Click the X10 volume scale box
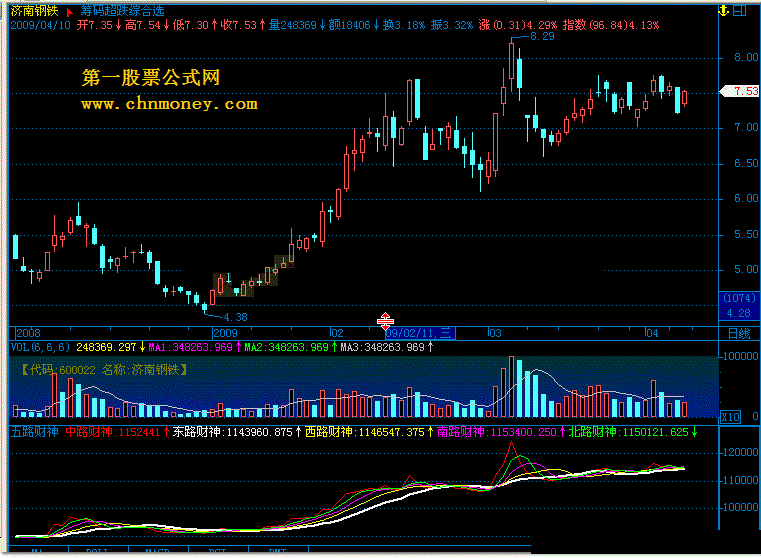Screen dimensions: 761x558 [x=730, y=417]
